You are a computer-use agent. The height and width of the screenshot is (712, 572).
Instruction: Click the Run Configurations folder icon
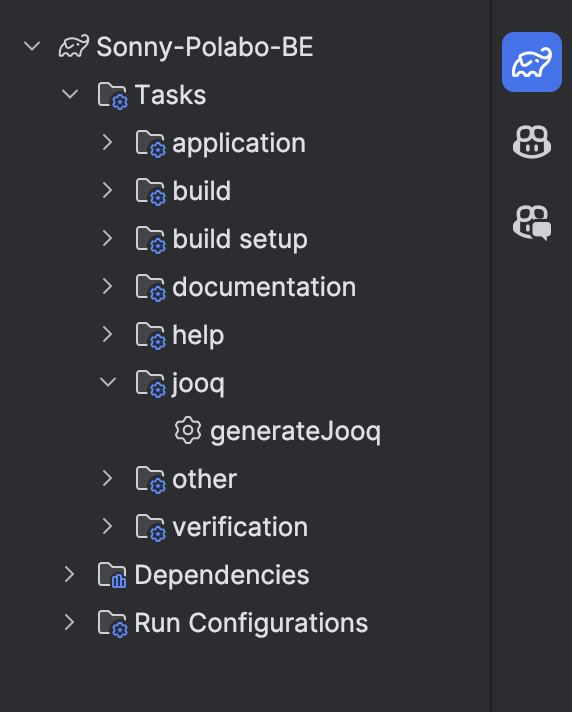[112, 623]
